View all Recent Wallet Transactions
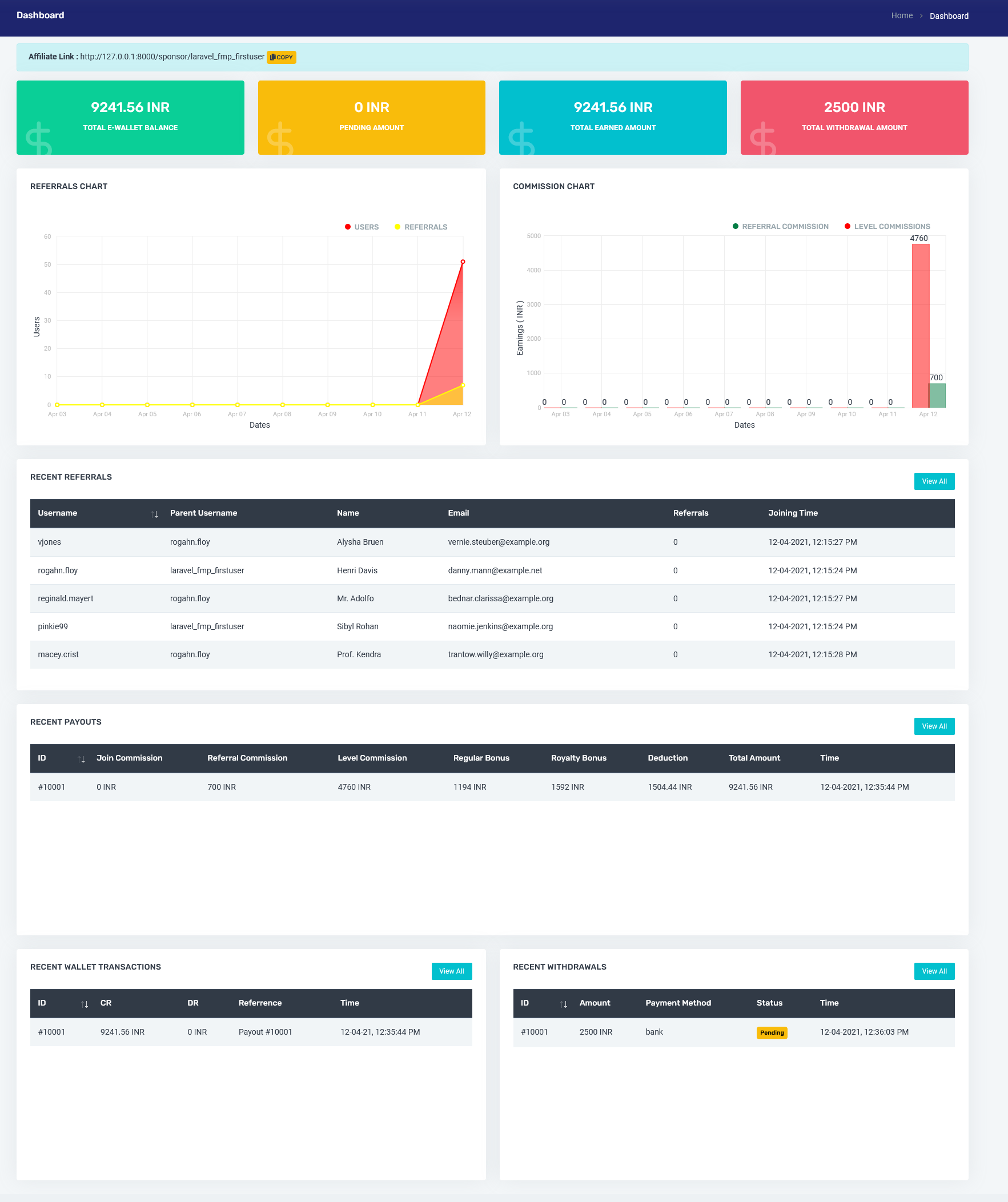This screenshot has height=1202, width=1008. point(451,971)
